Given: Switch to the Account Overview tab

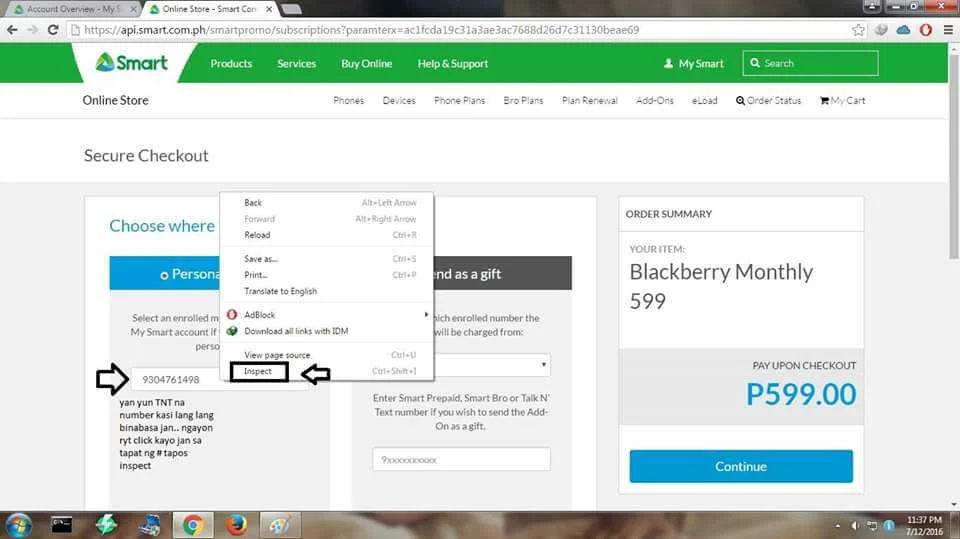Looking at the screenshot, I should 72,9.
